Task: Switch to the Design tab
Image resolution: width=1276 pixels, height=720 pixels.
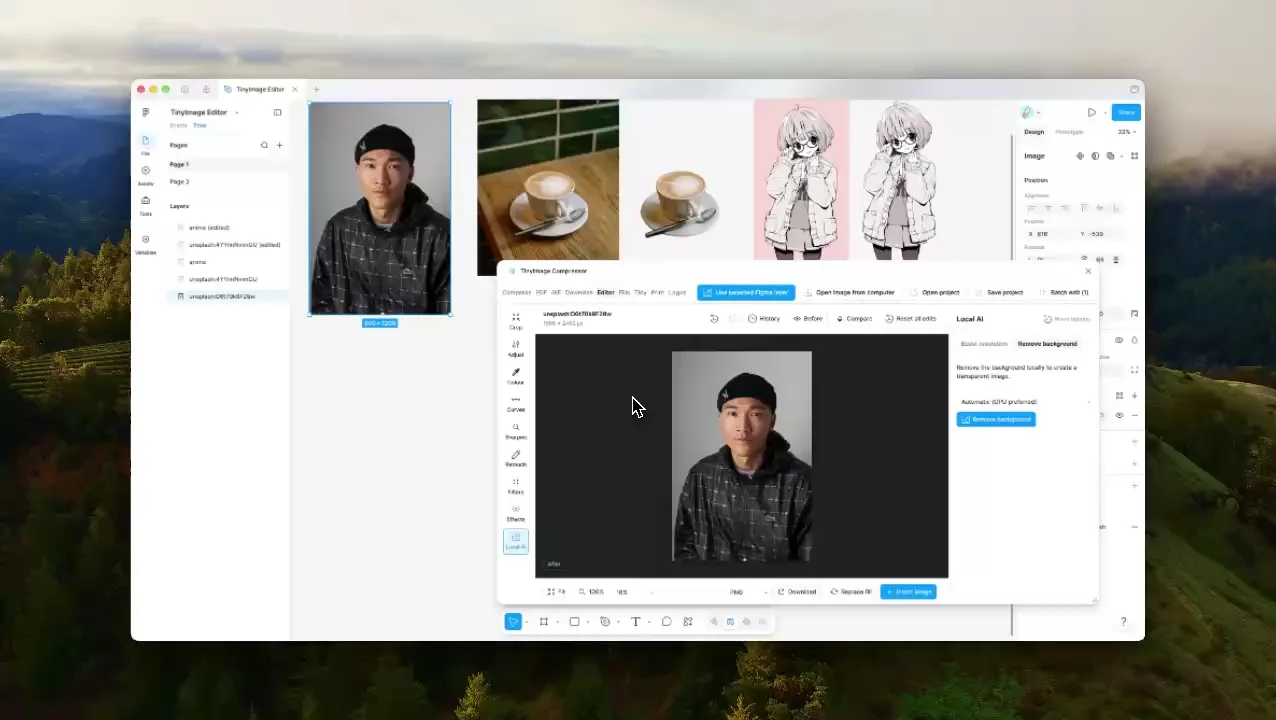Action: pyautogui.click(x=1034, y=132)
